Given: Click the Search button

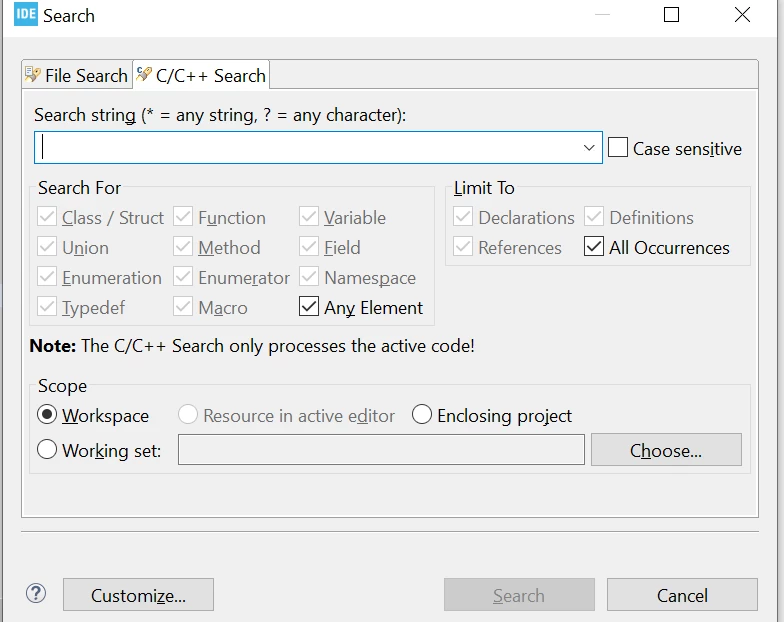Looking at the screenshot, I should [519, 594].
